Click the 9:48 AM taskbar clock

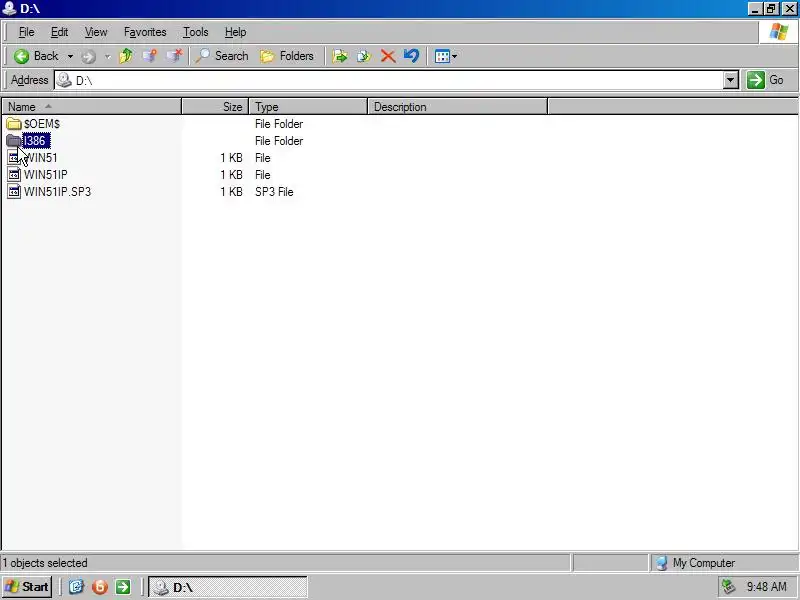point(766,587)
